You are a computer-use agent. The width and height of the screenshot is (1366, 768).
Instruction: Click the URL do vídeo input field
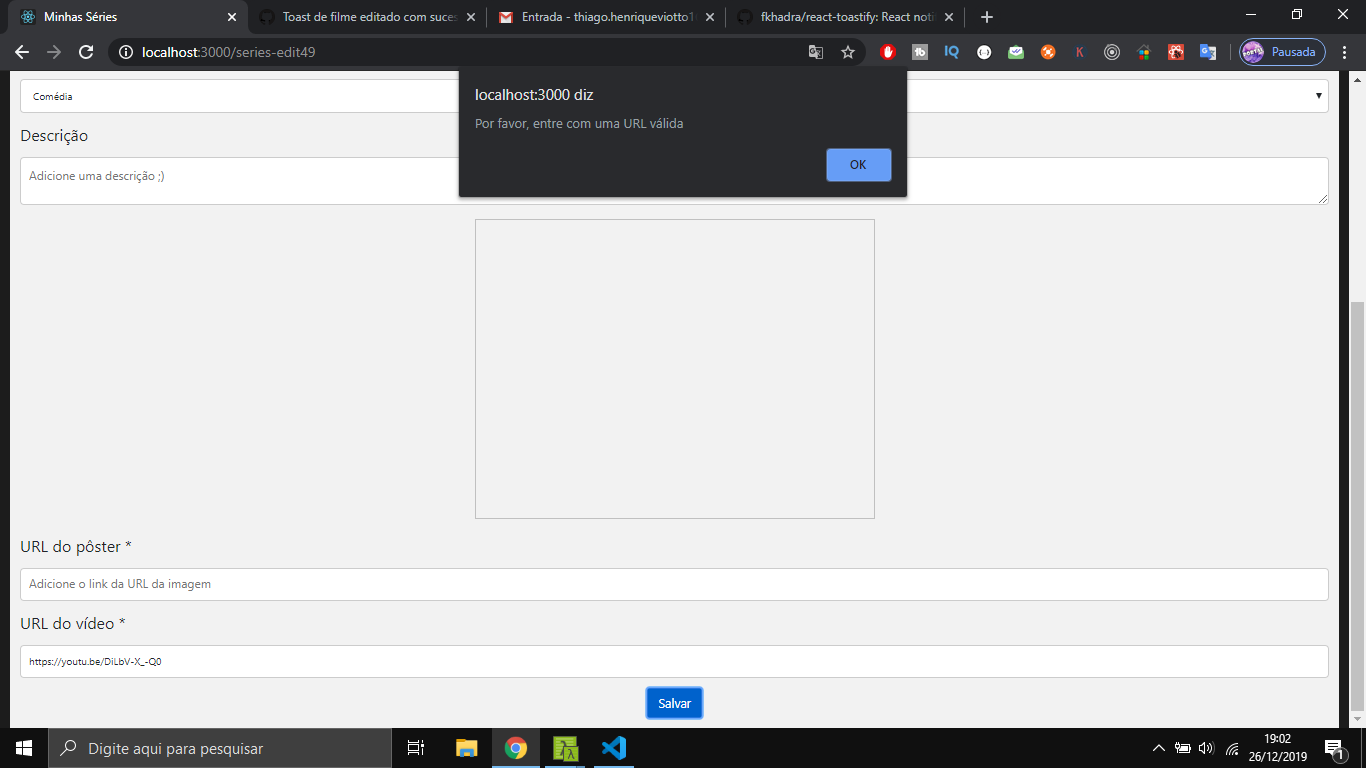pos(674,661)
